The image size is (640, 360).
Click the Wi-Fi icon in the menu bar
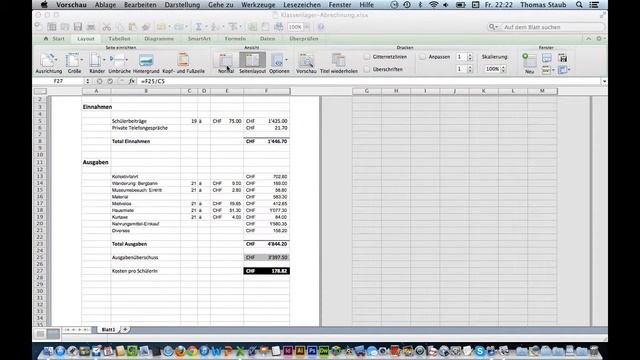click(x=433, y=5)
